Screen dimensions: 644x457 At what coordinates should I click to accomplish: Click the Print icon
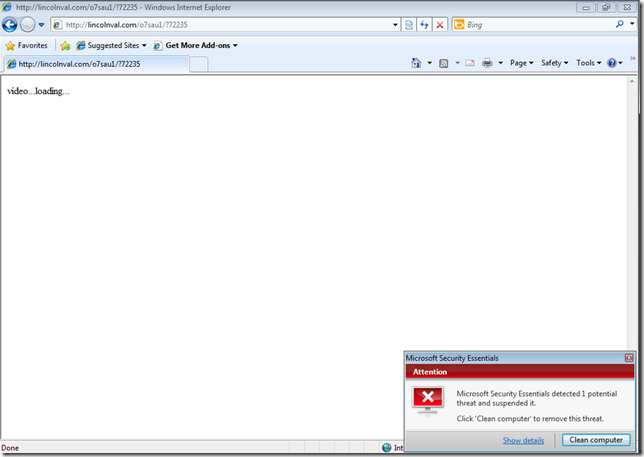coord(487,63)
